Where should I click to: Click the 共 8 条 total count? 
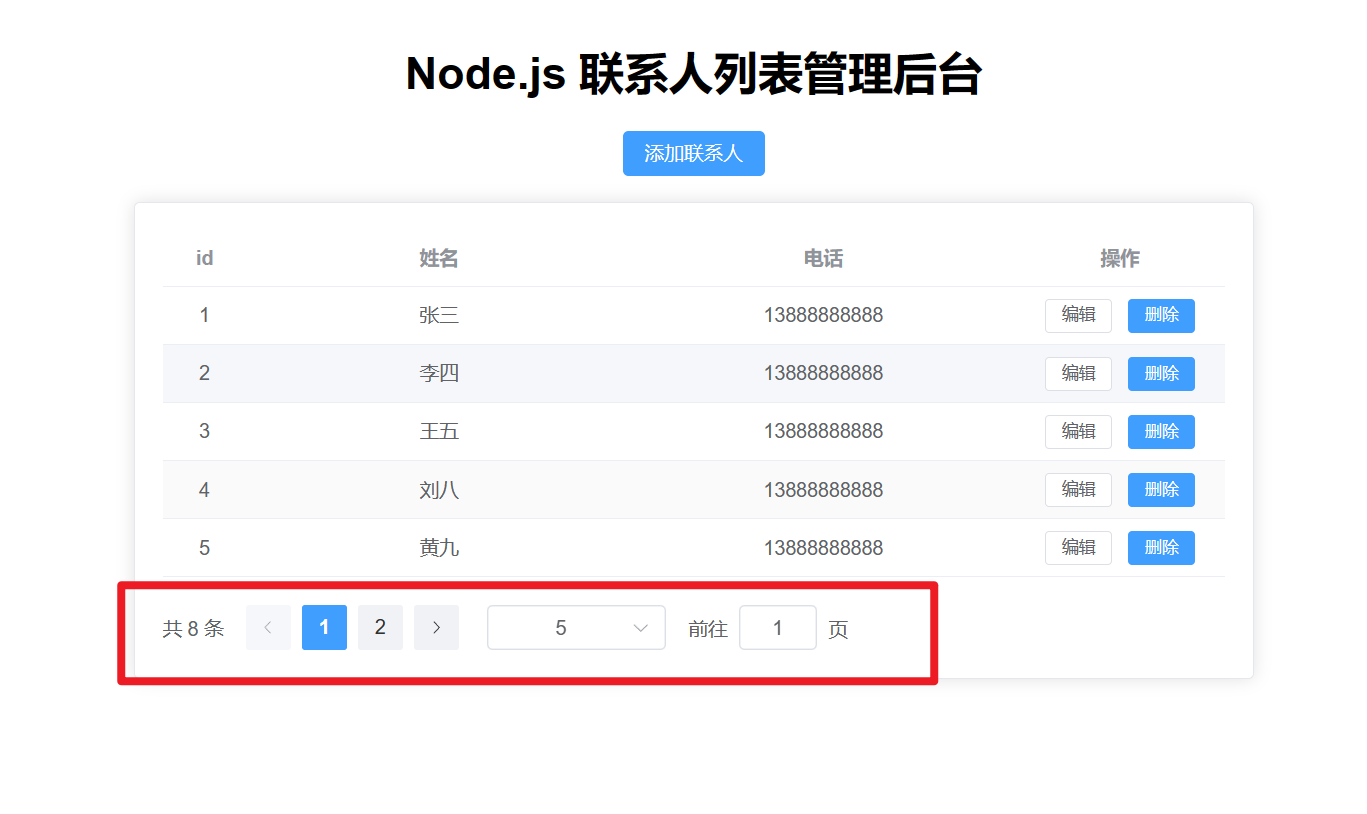coord(193,628)
